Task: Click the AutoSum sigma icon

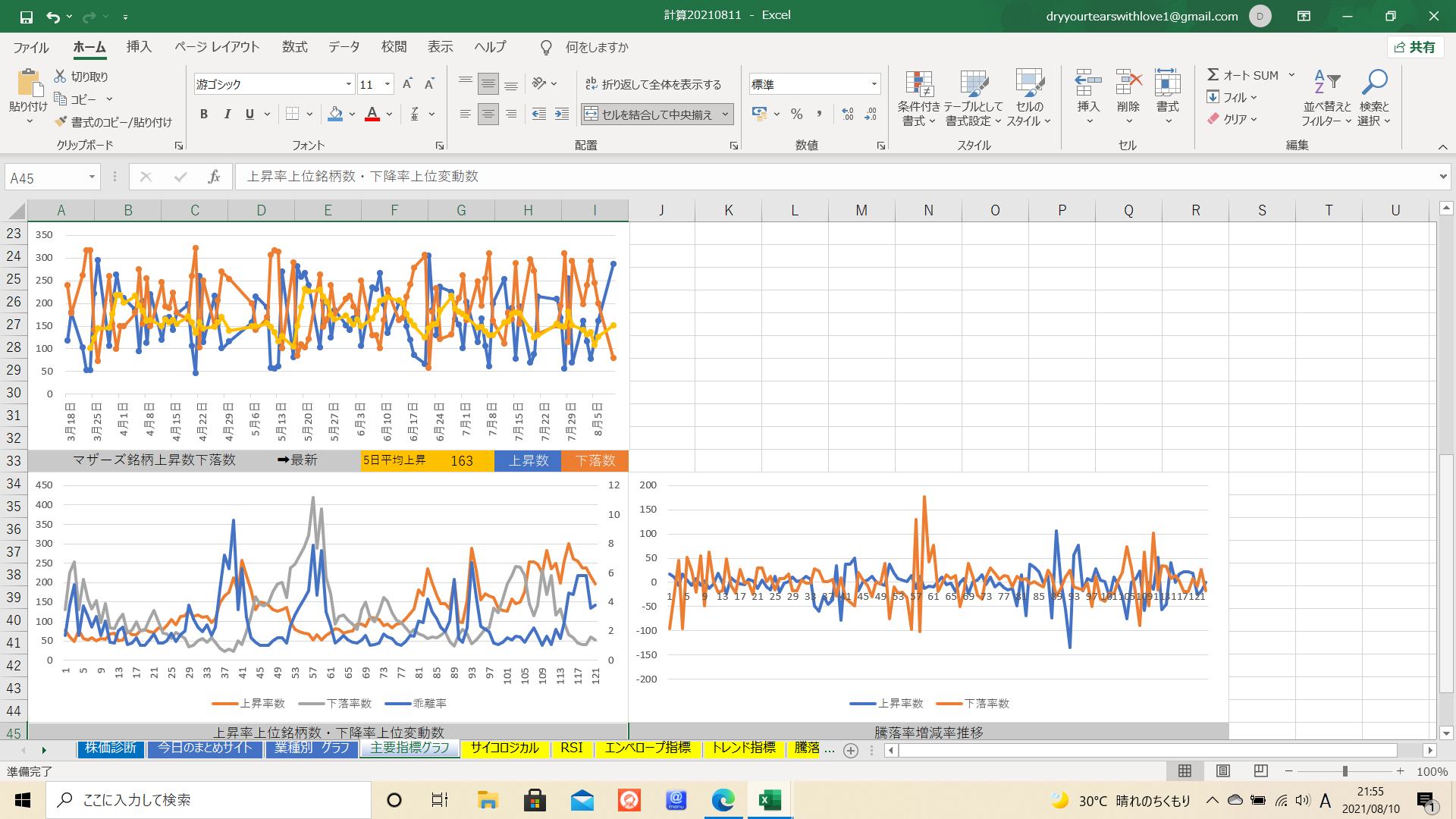Action: coord(1213,75)
